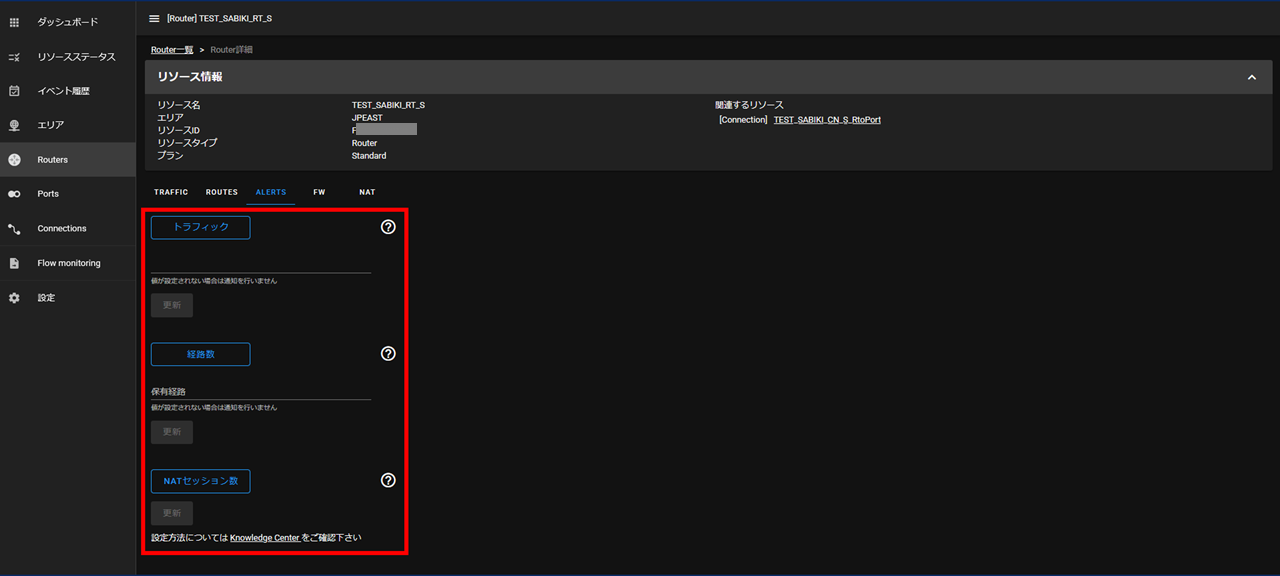
Task: Click the Ports sidebar icon
Action: [14, 194]
